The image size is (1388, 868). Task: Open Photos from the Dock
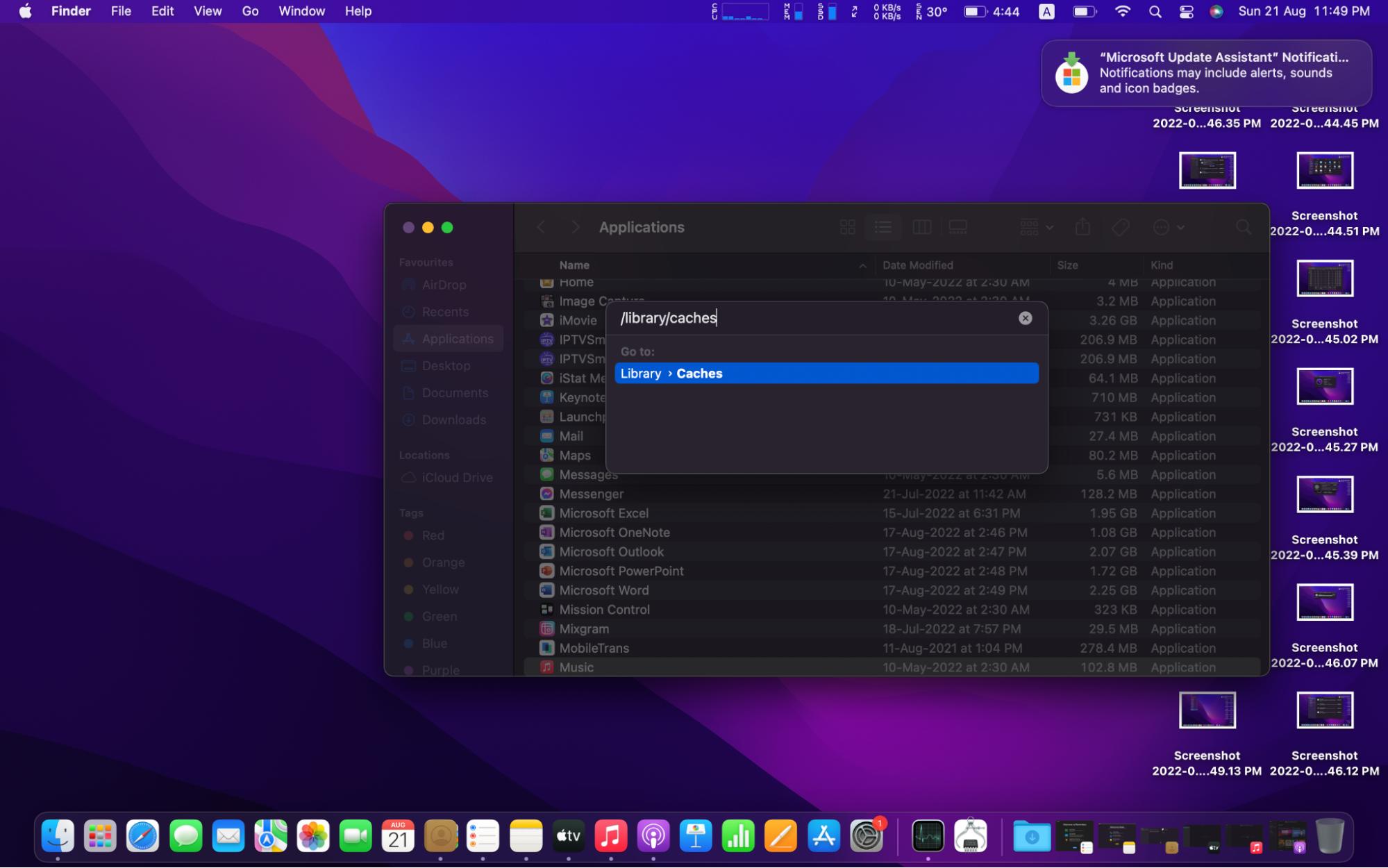pos(313,836)
